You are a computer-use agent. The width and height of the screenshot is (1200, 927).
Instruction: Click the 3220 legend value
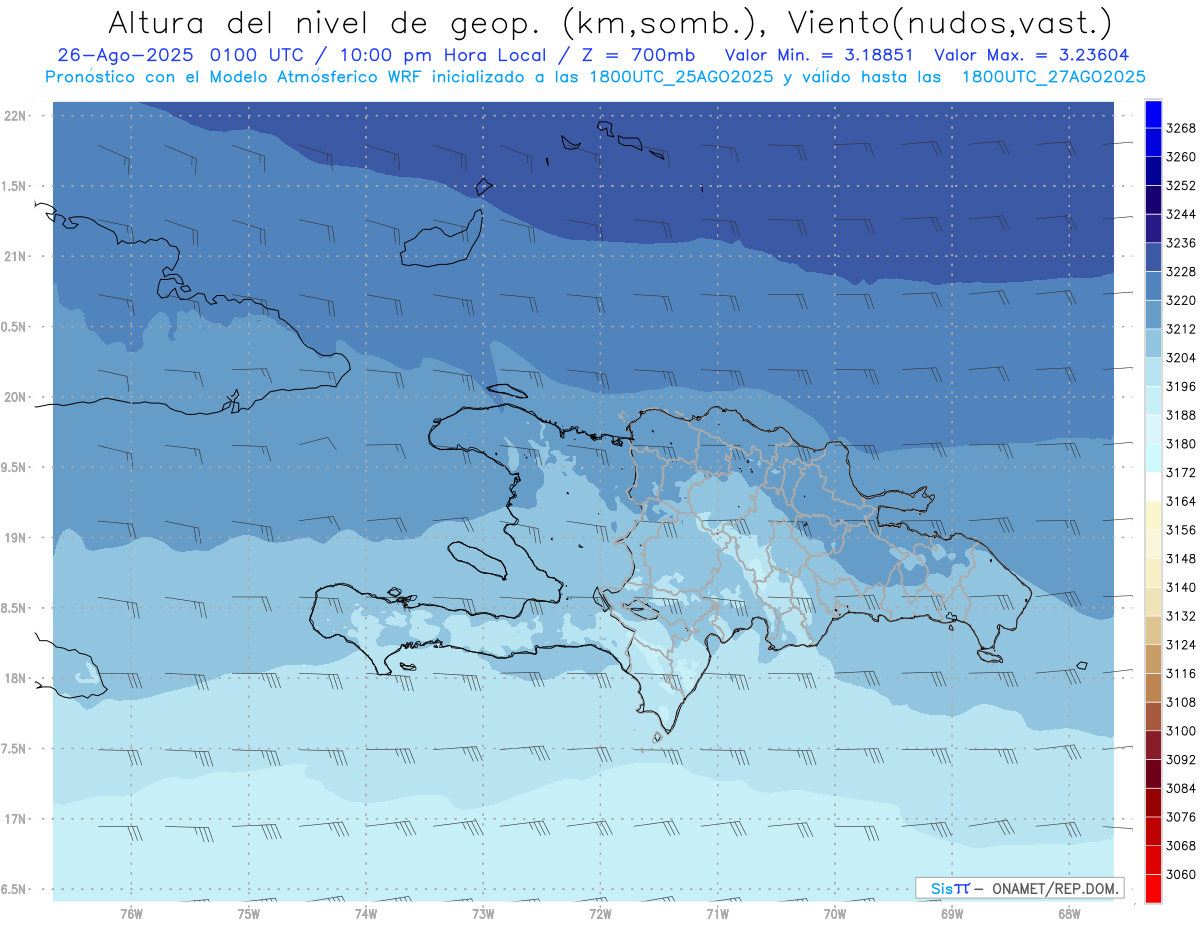[1181, 300]
